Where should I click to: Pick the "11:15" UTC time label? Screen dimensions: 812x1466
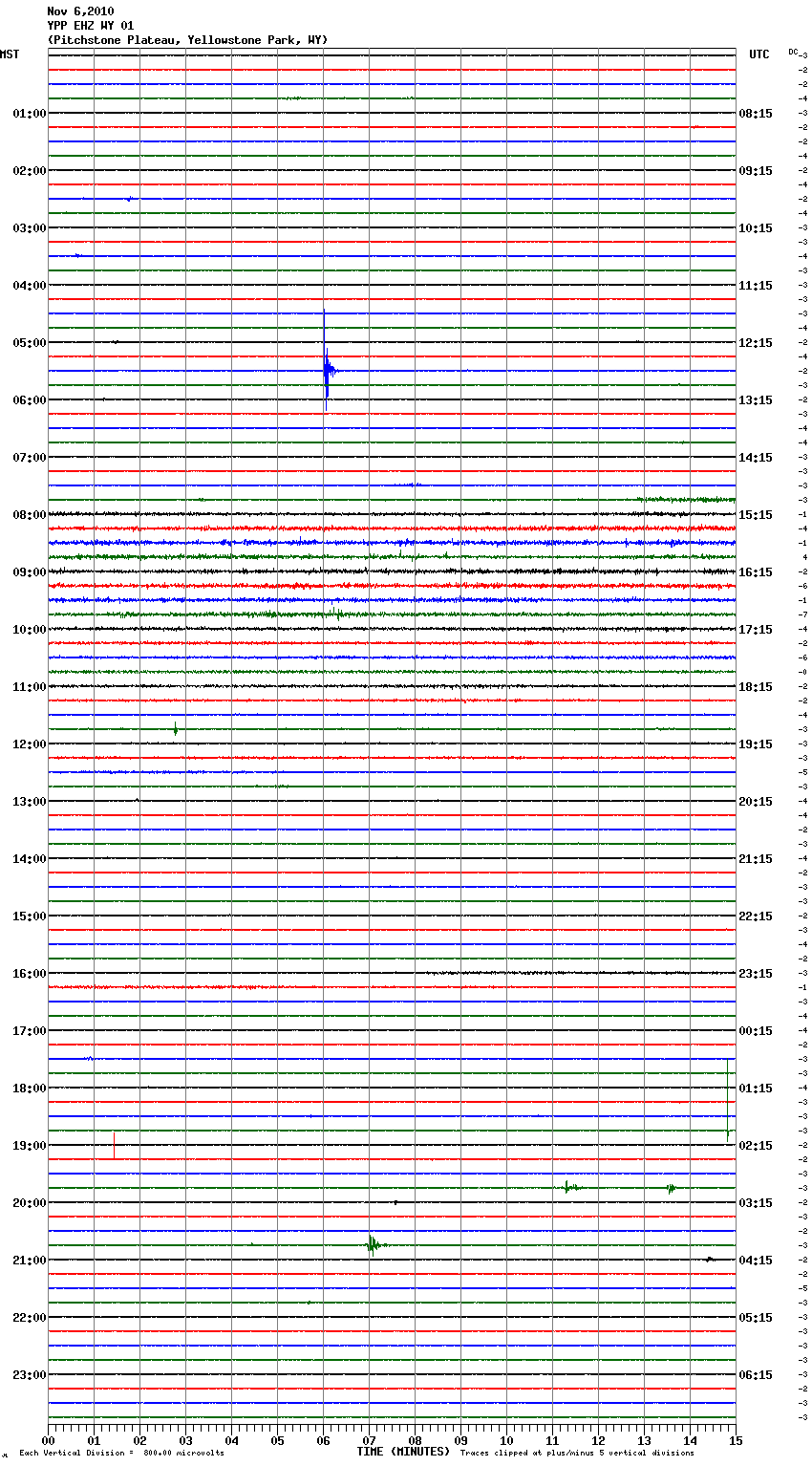click(x=756, y=286)
